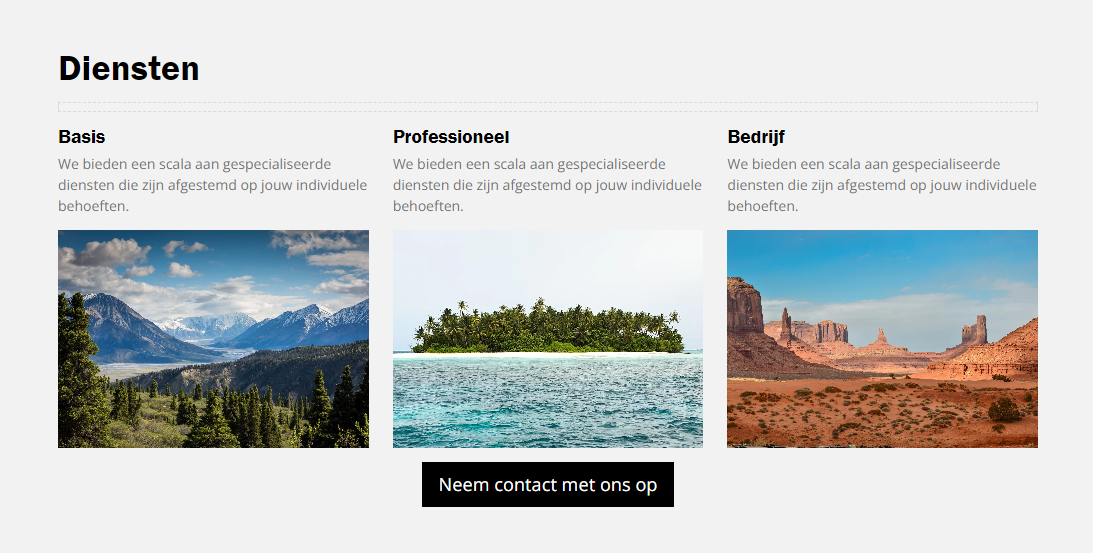This screenshot has width=1093, height=553.
Task: Select the Diensten page heading
Action: (x=129, y=68)
